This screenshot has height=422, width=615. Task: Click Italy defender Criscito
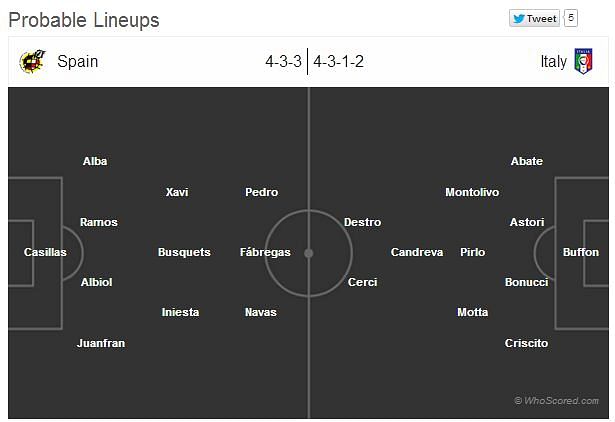[526, 343]
